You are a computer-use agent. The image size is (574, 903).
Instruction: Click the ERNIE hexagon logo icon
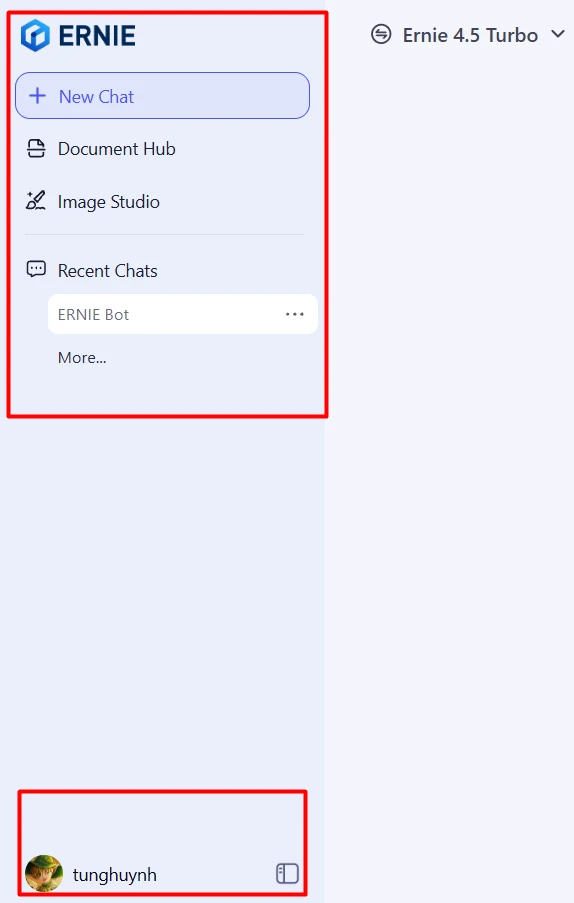pos(35,36)
